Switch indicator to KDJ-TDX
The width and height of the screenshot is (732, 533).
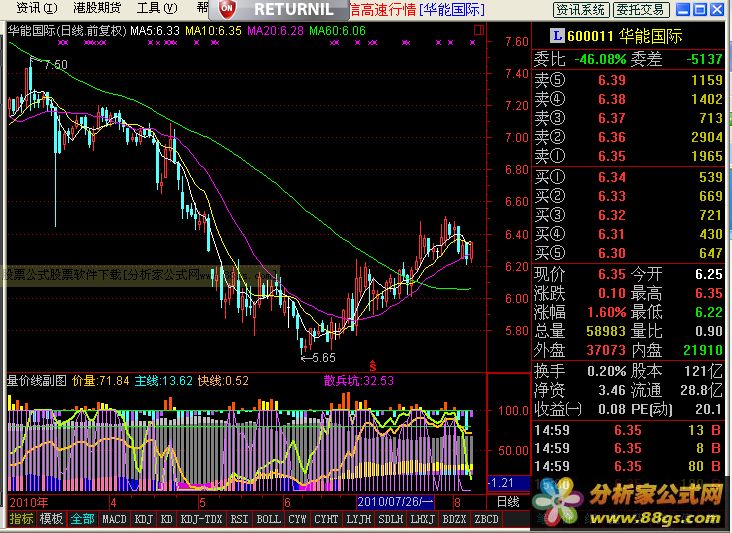[201, 519]
